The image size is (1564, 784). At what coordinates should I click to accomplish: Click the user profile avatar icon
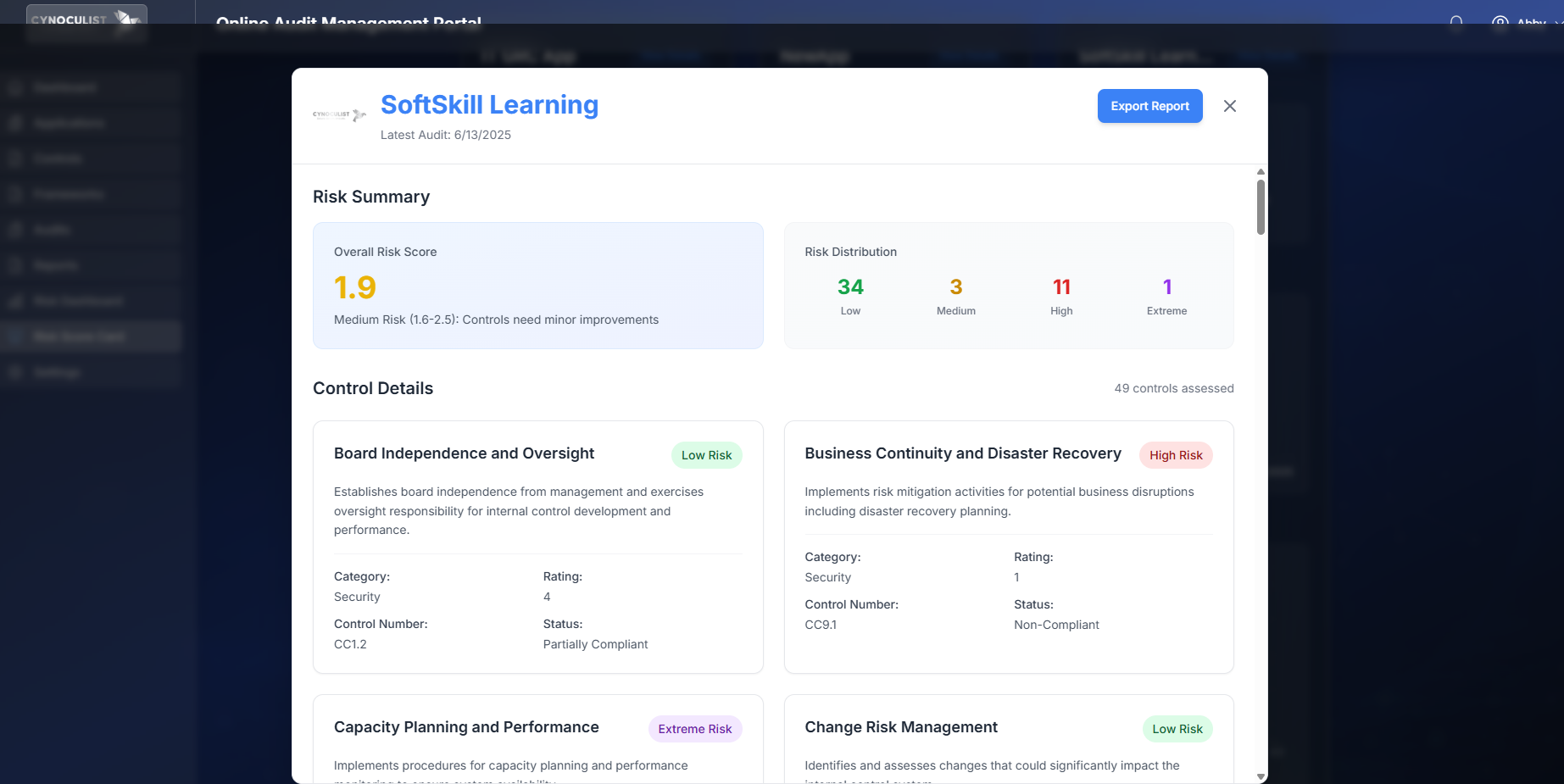[1500, 21]
